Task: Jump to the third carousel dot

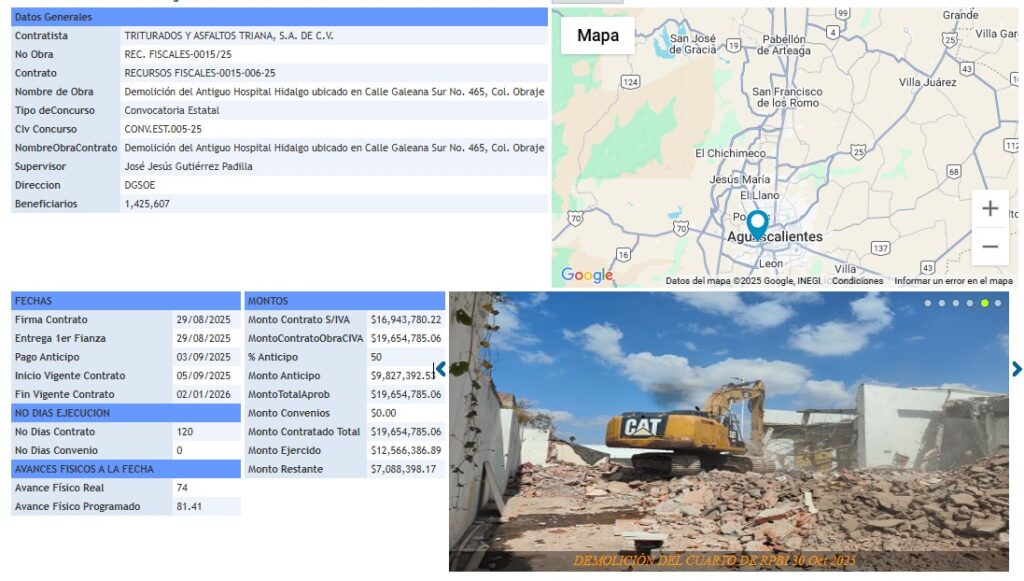Action: pos(956,303)
